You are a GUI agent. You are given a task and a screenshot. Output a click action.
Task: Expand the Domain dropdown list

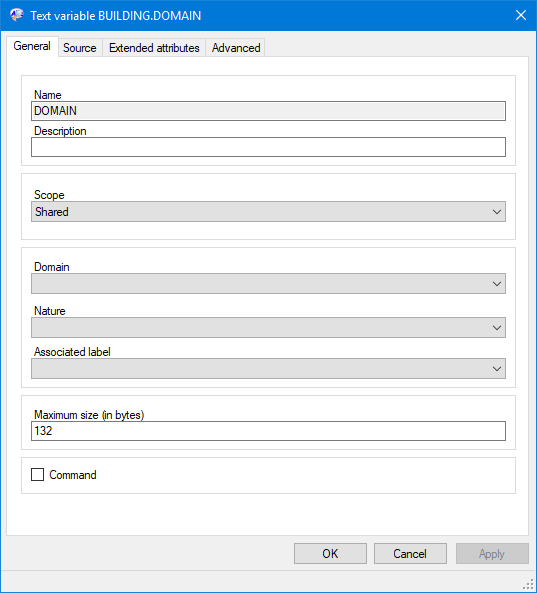tap(268, 283)
